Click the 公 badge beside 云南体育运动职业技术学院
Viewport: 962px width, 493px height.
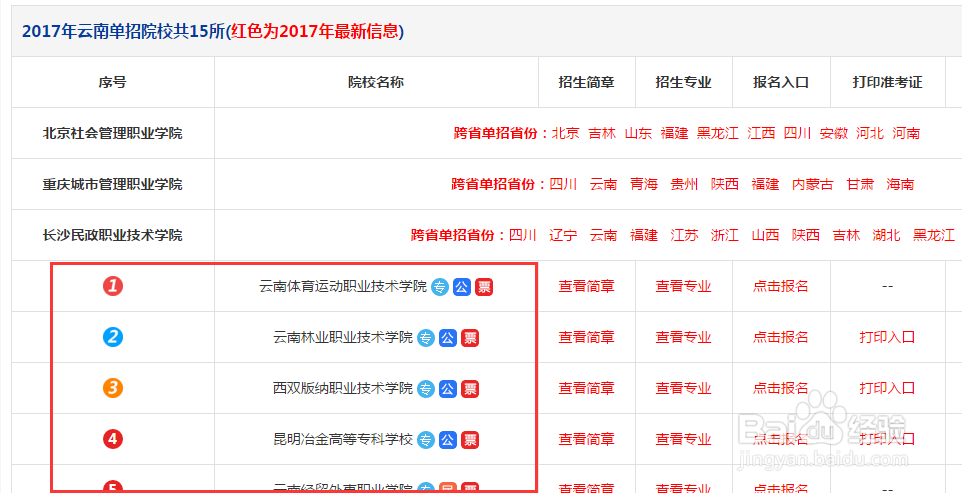pos(462,286)
